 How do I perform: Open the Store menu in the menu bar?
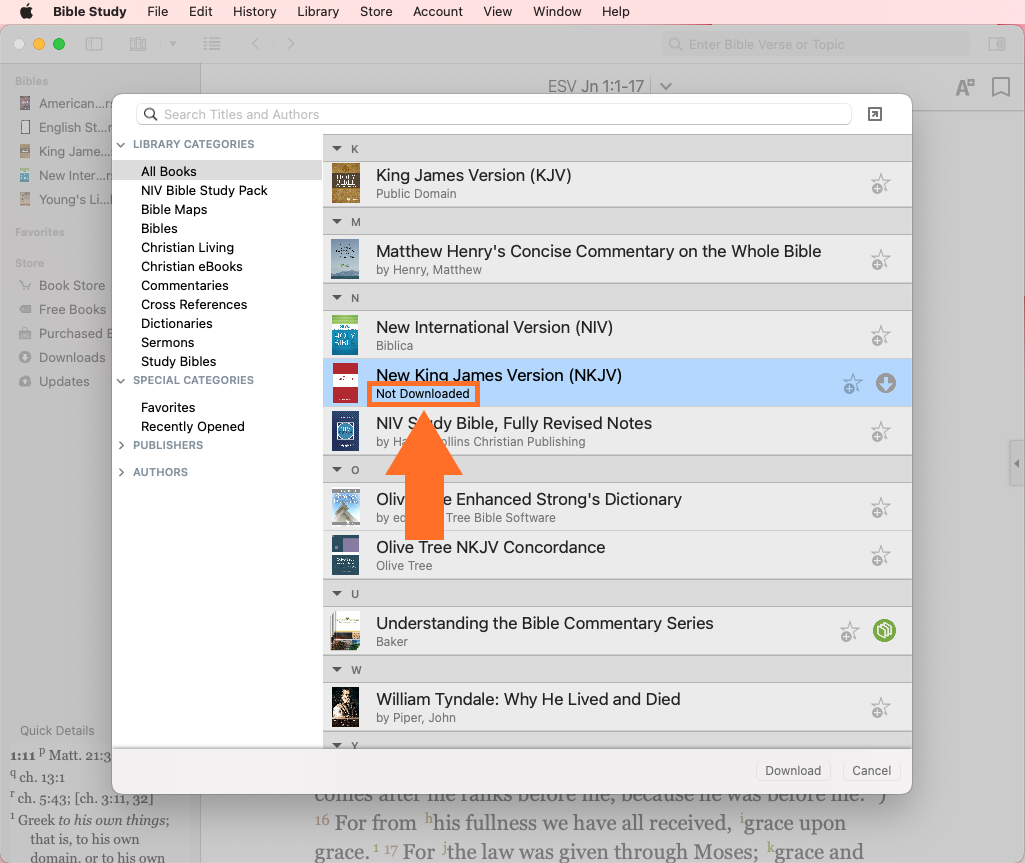pos(376,12)
